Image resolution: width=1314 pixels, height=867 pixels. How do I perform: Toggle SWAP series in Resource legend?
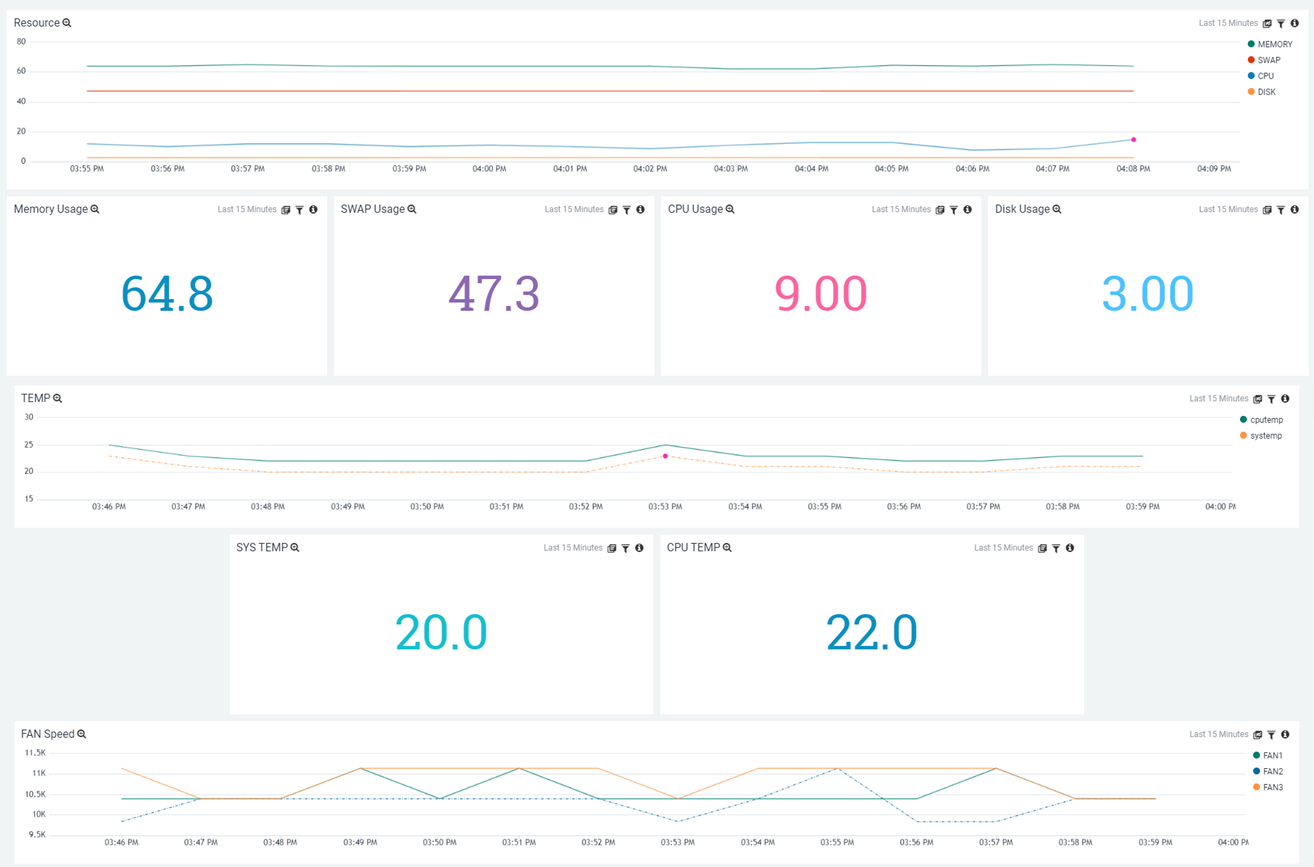click(1264, 60)
